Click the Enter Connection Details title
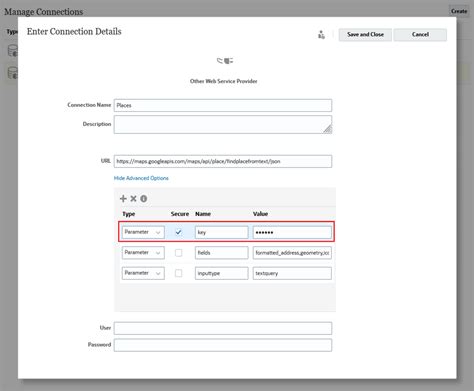 pyautogui.click(x=74, y=32)
